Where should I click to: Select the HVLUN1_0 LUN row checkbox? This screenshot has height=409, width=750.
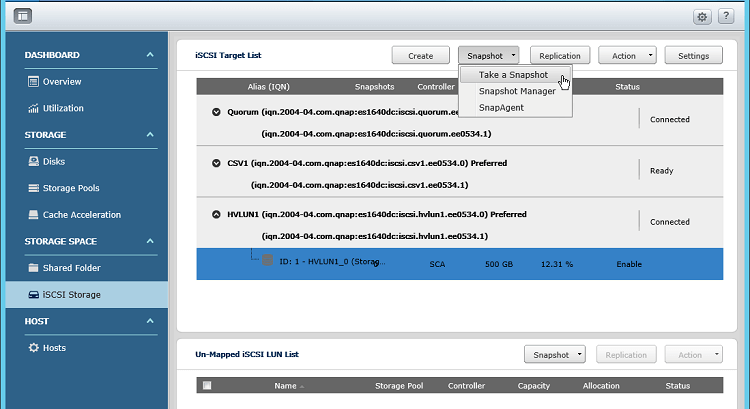point(268,260)
